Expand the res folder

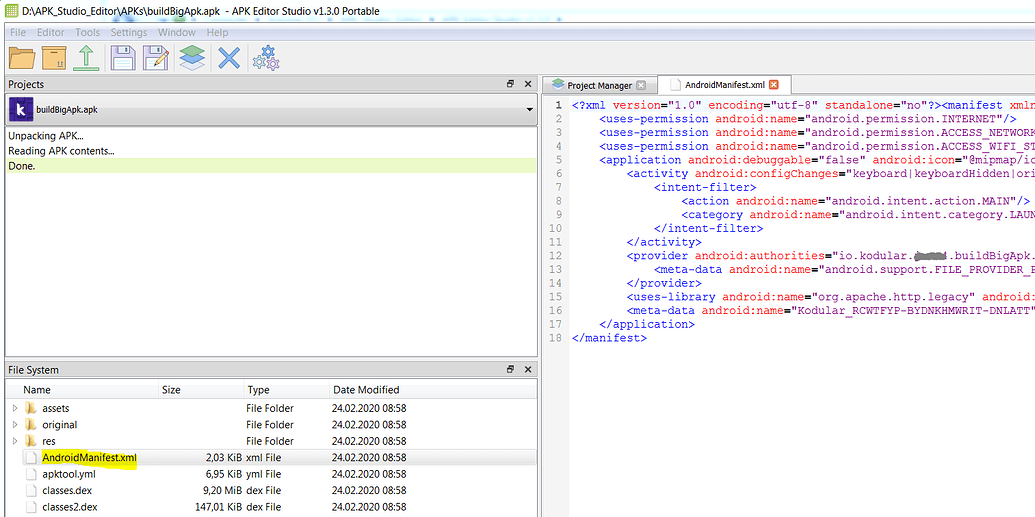pos(15,441)
